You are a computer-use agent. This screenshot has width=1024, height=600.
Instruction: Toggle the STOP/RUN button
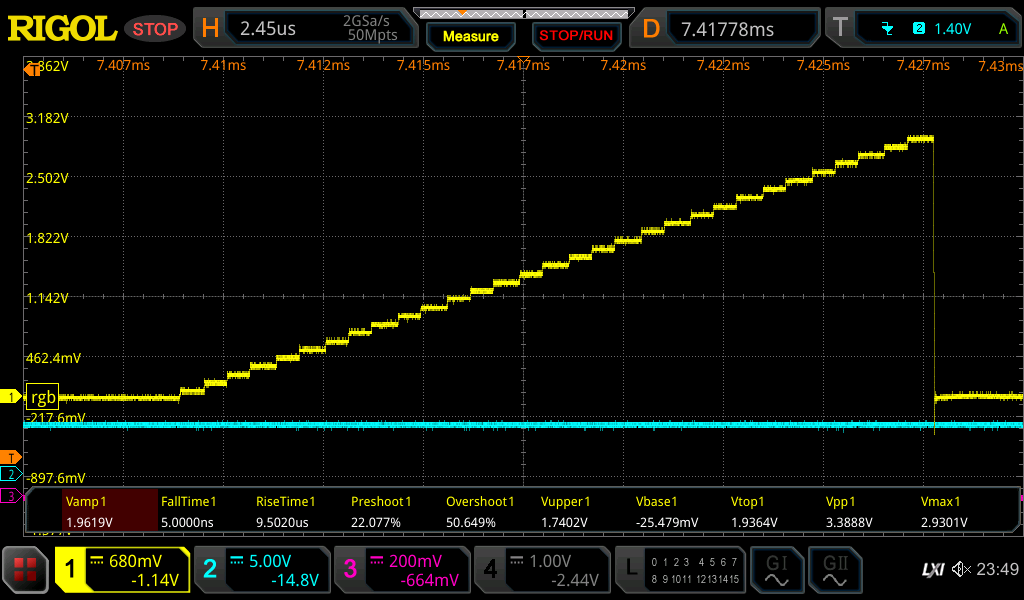576,36
